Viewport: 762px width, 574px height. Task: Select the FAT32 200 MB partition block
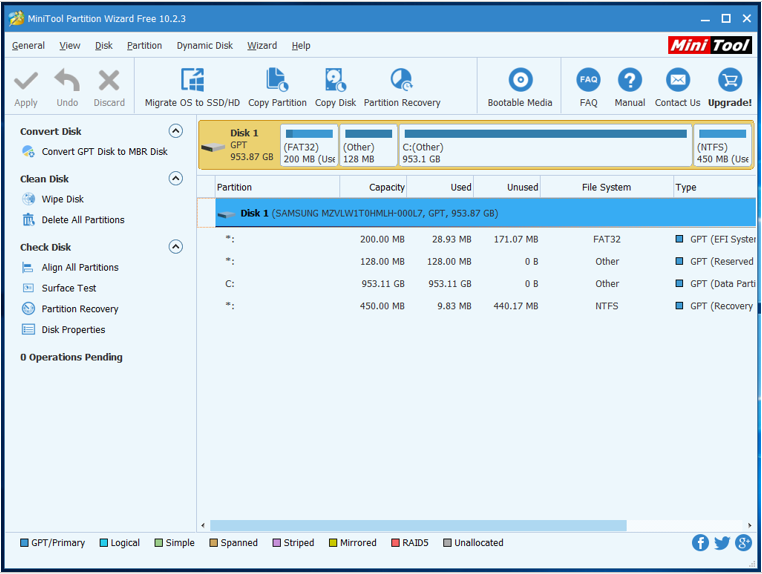pos(309,145)
